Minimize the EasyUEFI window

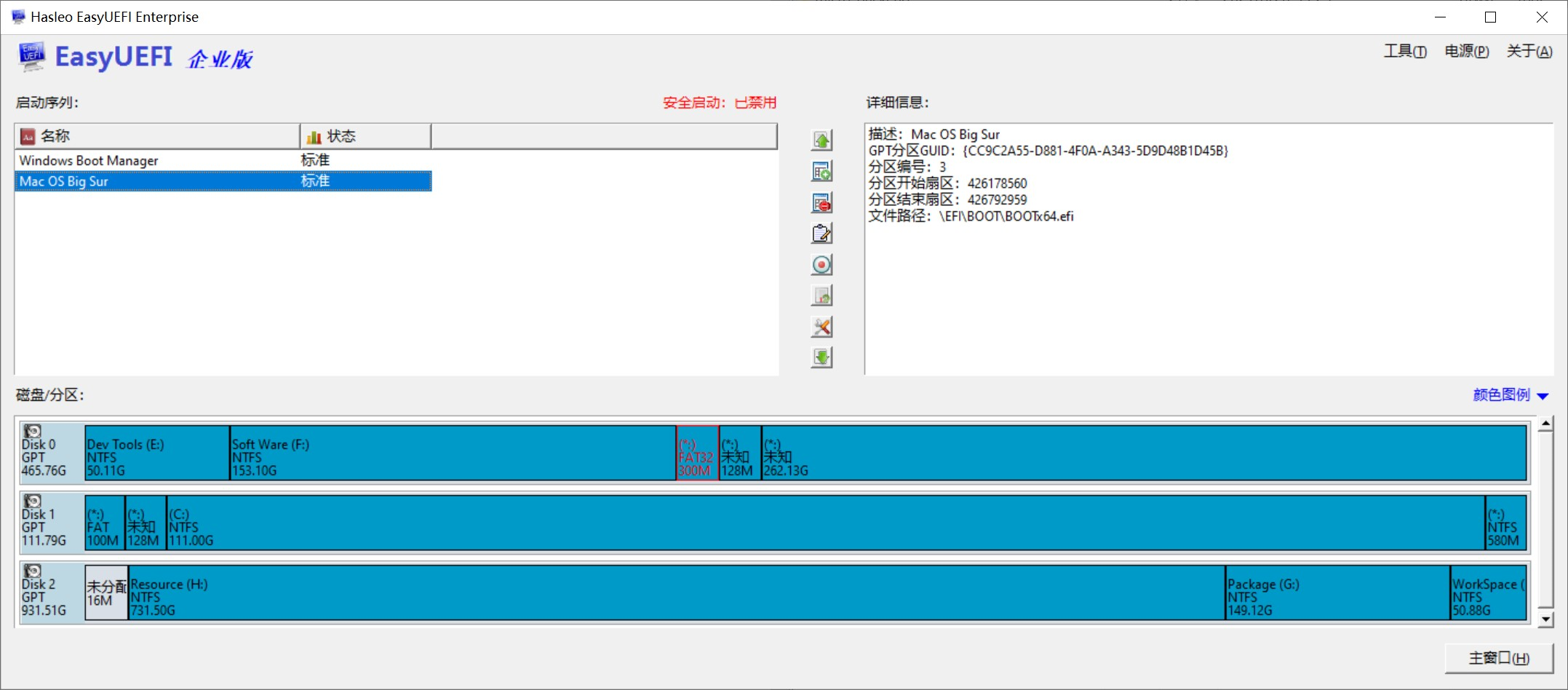click(1440, 17)
